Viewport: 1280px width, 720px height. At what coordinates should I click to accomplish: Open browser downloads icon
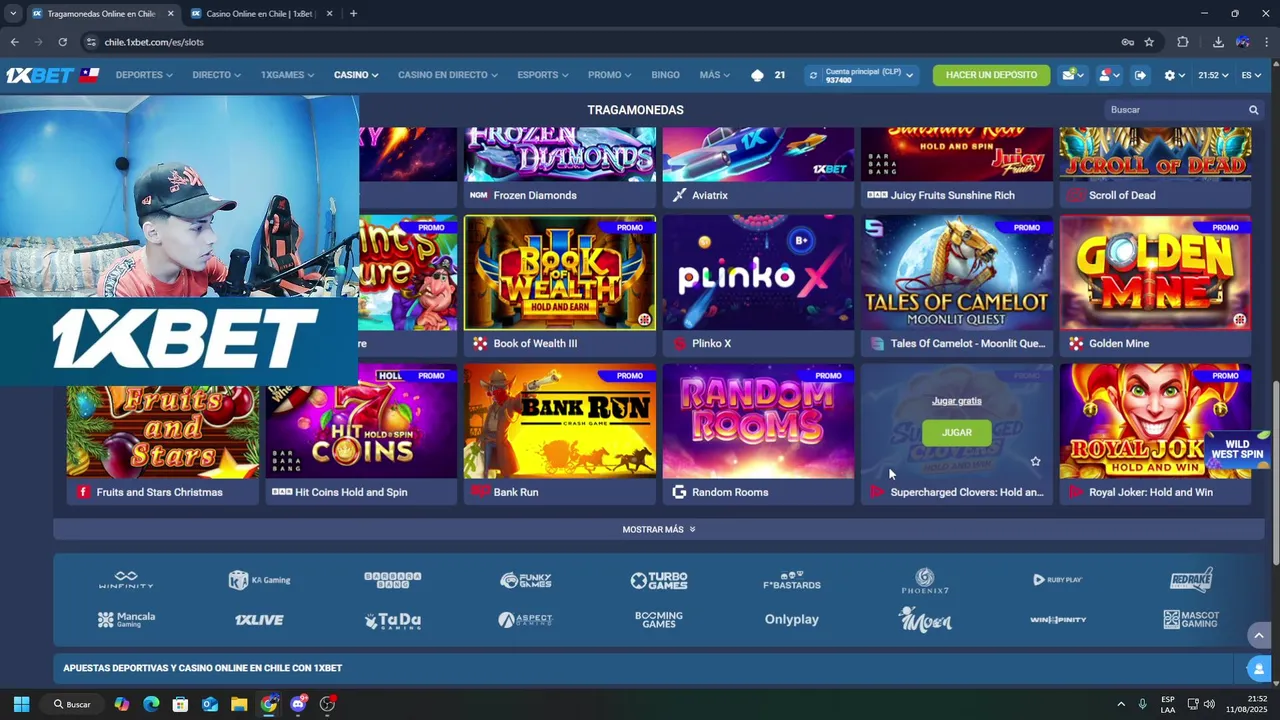1218,42
